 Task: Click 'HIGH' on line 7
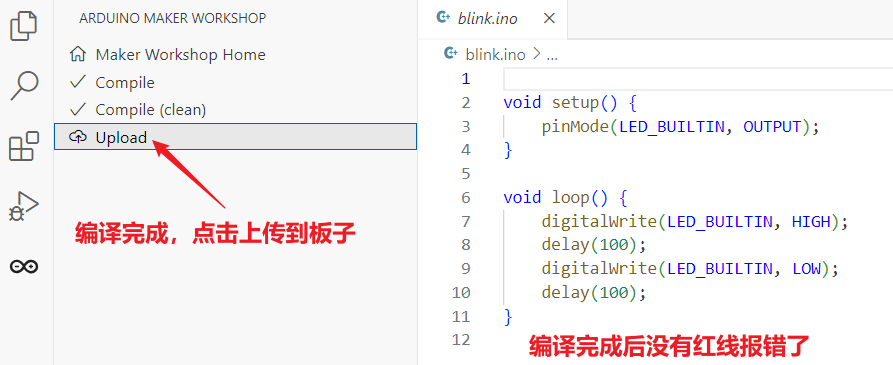[x=811, y=222]
